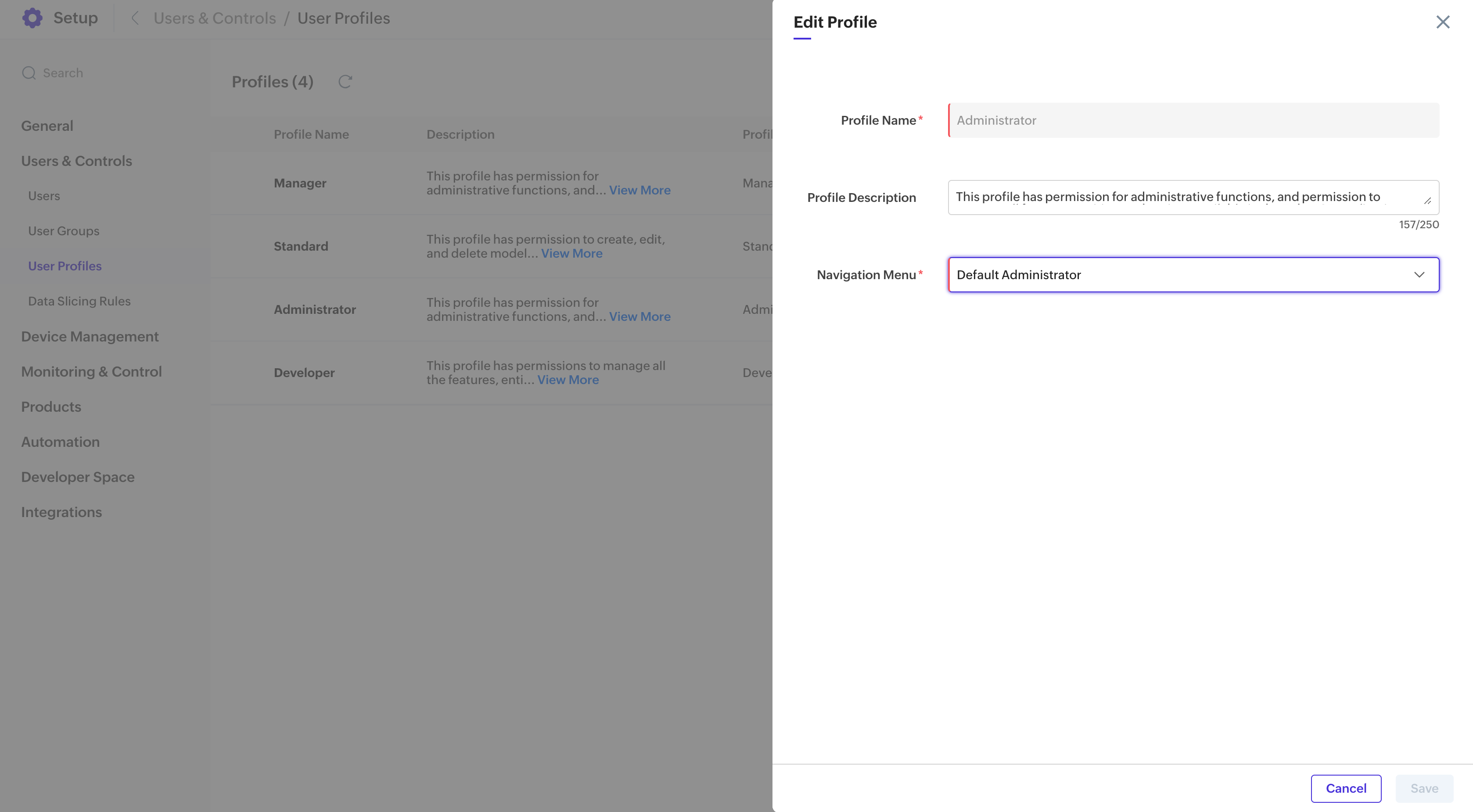Viewport: 1473px width, 812px height.
Task: Refresh the Profiles list
Action: (x=345, y=82)
